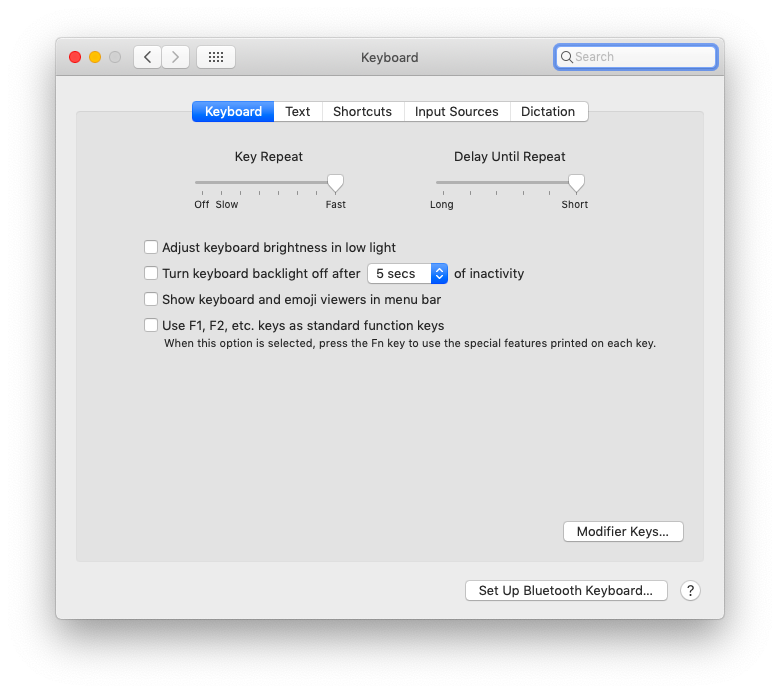
Task: Click the Delay Until Repeat slider knob
Action: coord(576,184)
